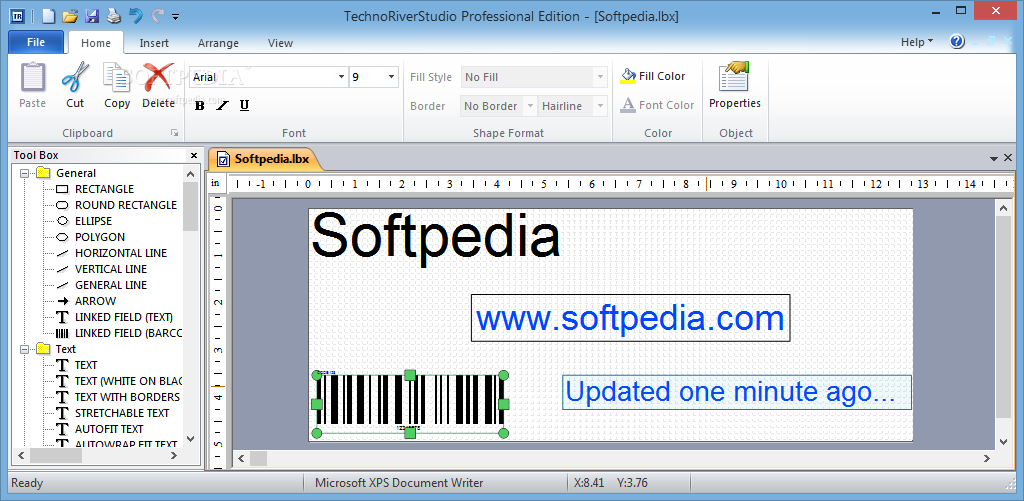Click the Open folder icon in quick access toolbar
The image size is (1024, 501).
[70, 16]
